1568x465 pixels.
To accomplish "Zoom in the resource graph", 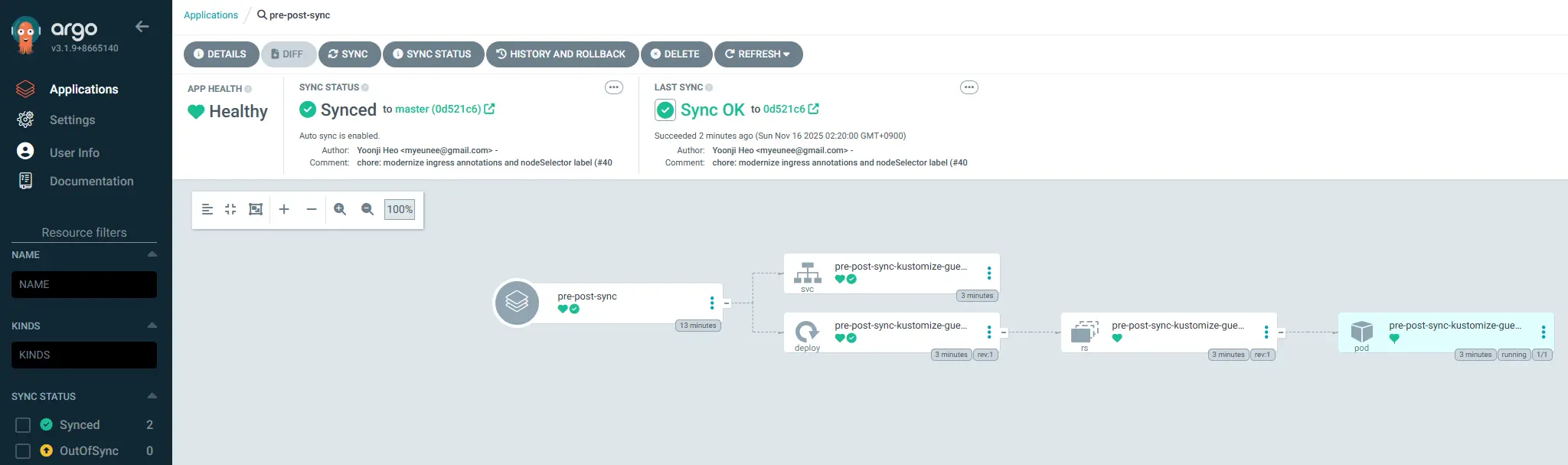I will (340, 209).
